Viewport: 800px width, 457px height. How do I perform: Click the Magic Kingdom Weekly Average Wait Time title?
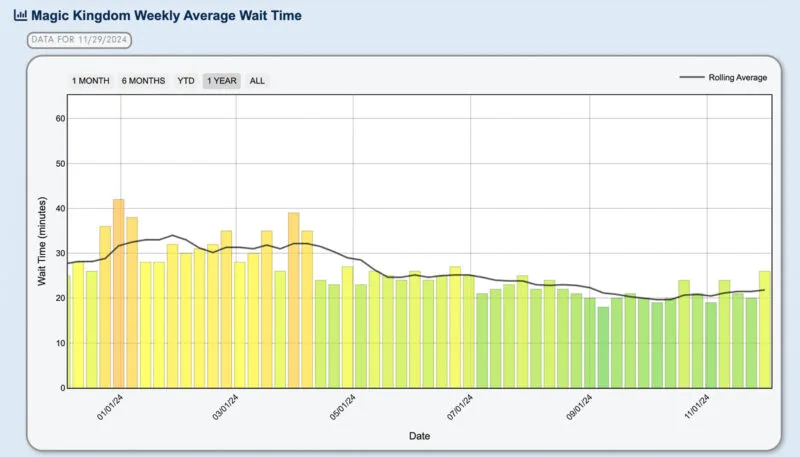[166, 15]
